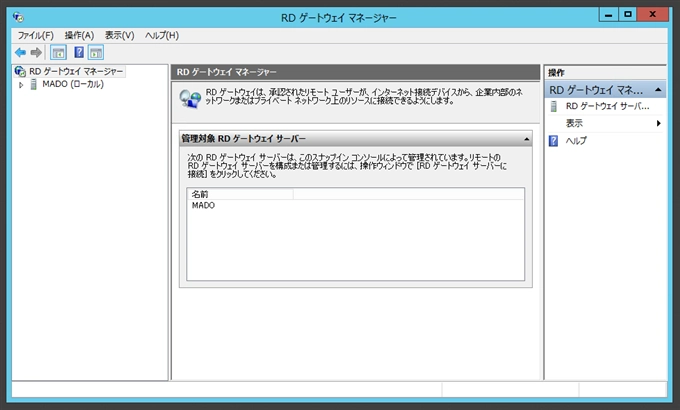Click the RD Gateway globe icon in description
Viewport: 680px width, 410px height.
(x=190, y=99)
